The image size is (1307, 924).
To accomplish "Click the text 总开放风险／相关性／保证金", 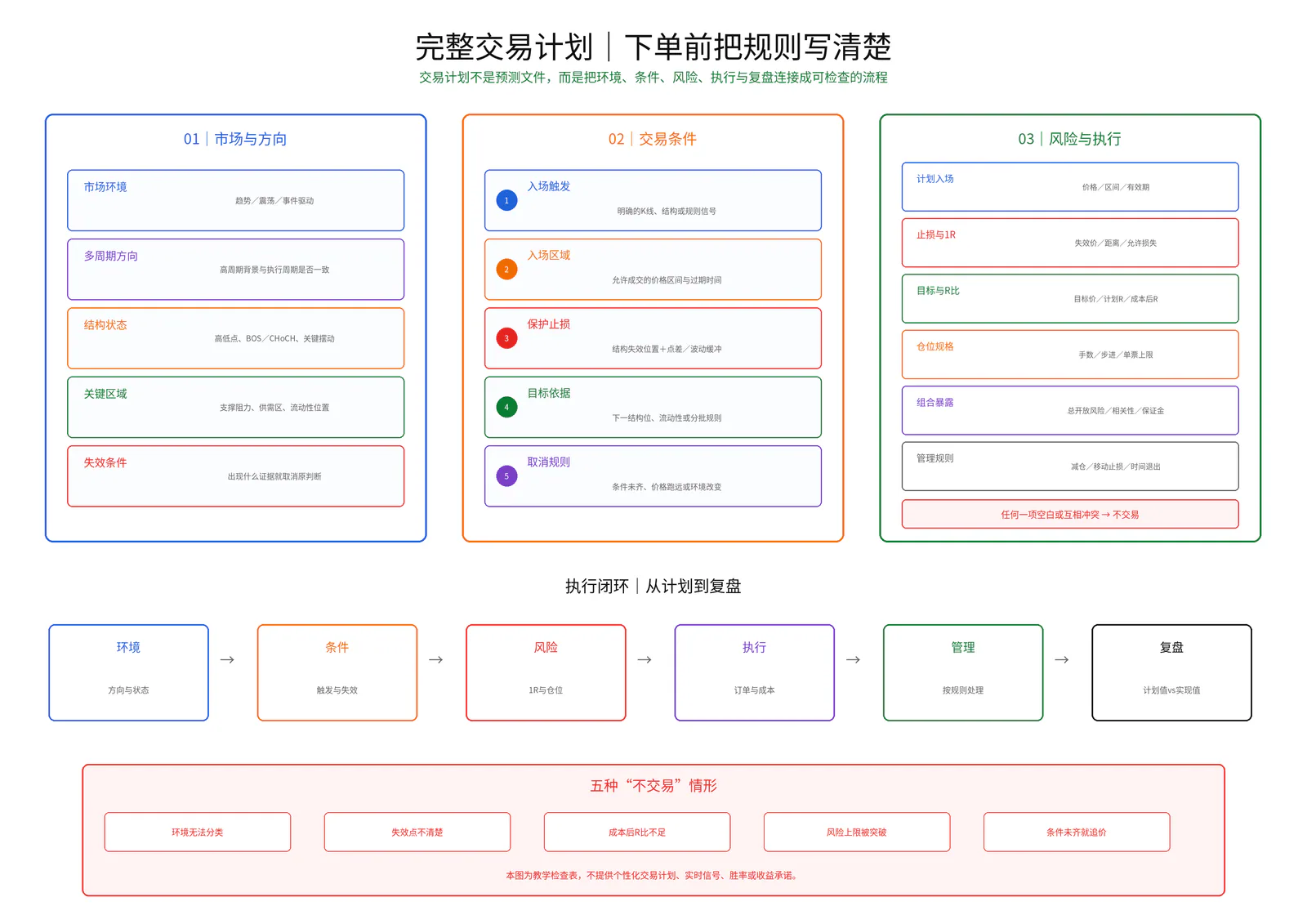I will click(x=1116, y=411).
